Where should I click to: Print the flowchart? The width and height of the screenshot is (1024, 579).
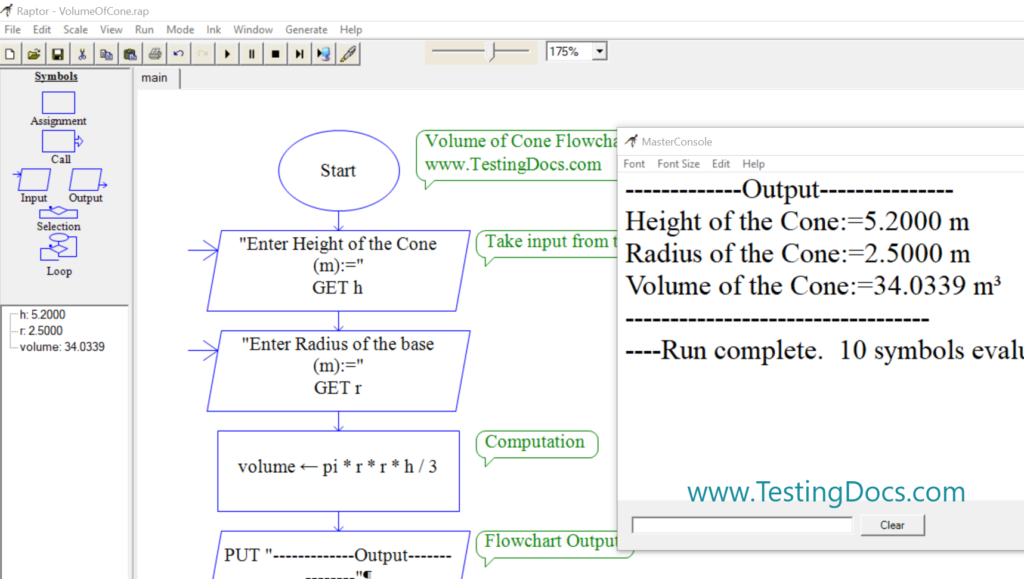[154, 53]
